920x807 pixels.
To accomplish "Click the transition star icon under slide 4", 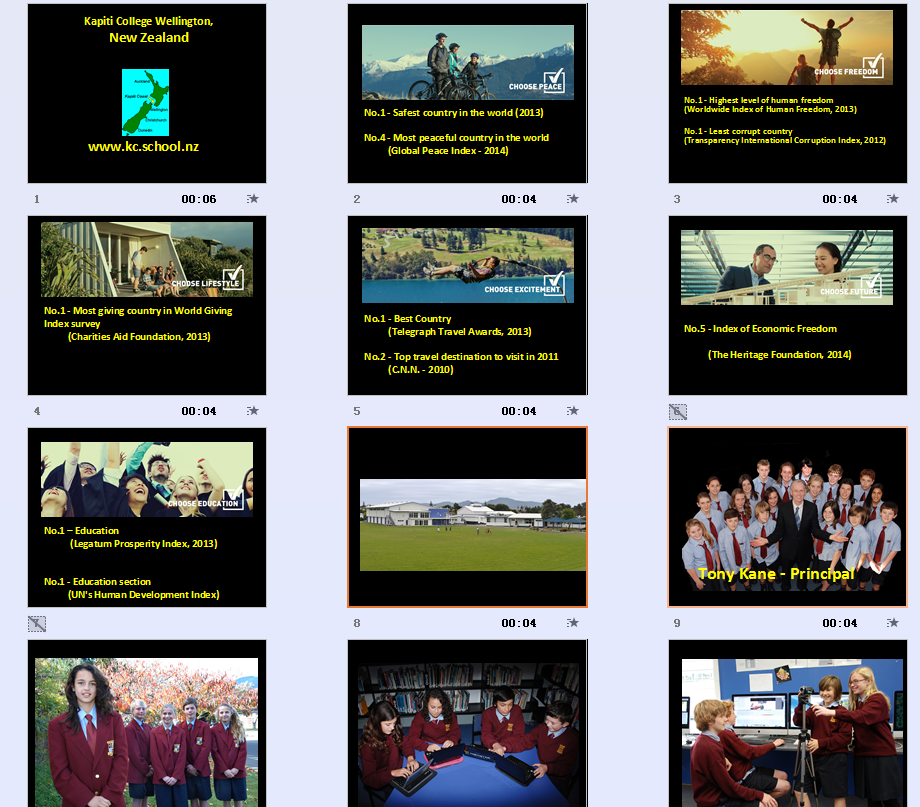I will (253, 411).
